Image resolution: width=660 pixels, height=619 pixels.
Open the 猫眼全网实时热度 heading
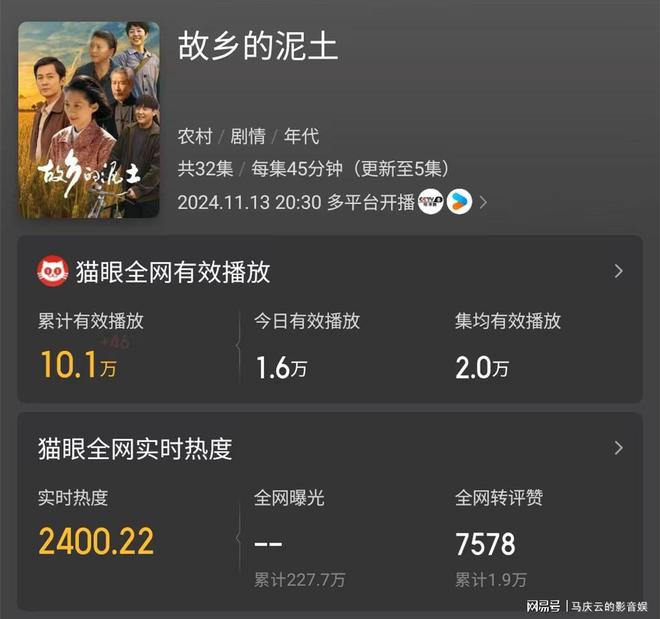(135, 449)
